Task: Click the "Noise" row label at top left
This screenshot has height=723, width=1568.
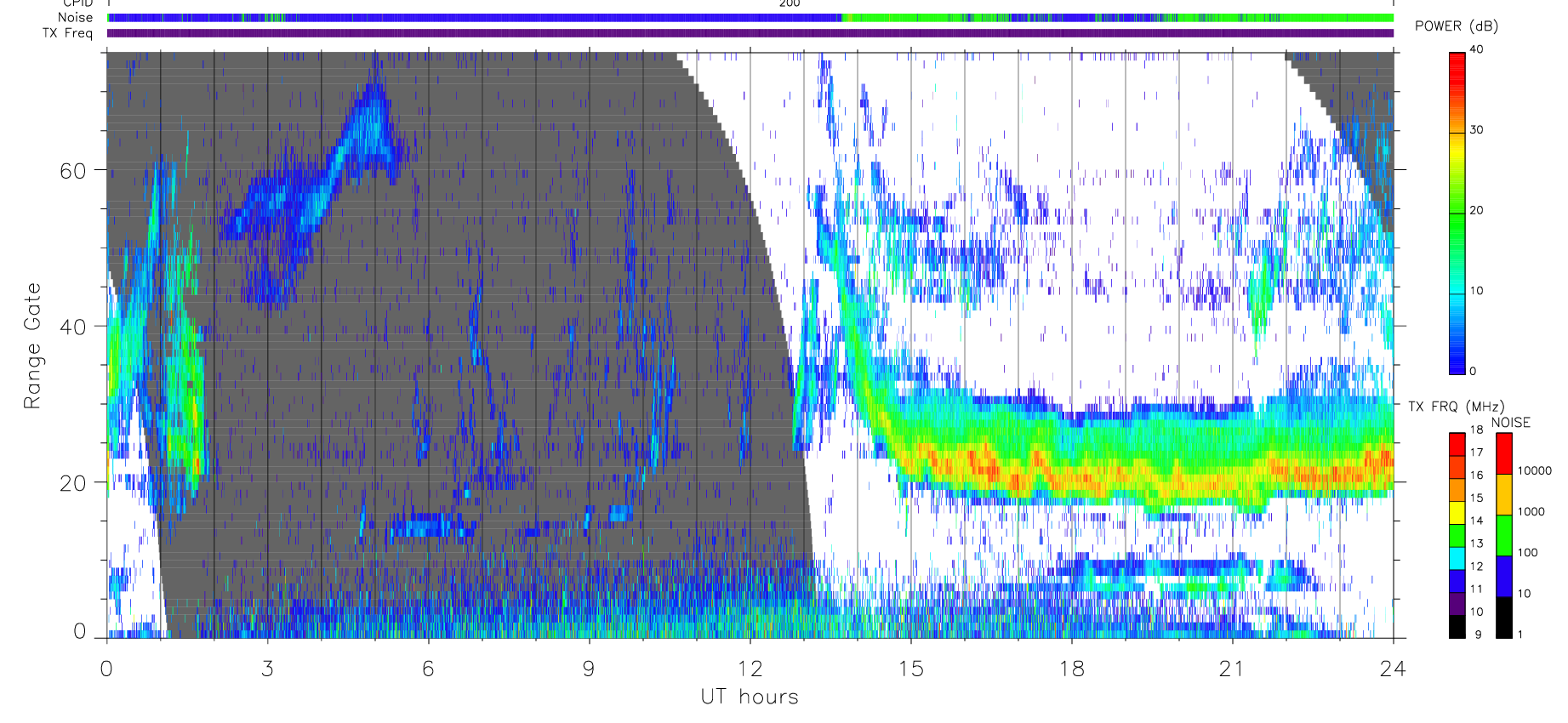Action: [x=76, y=18]
